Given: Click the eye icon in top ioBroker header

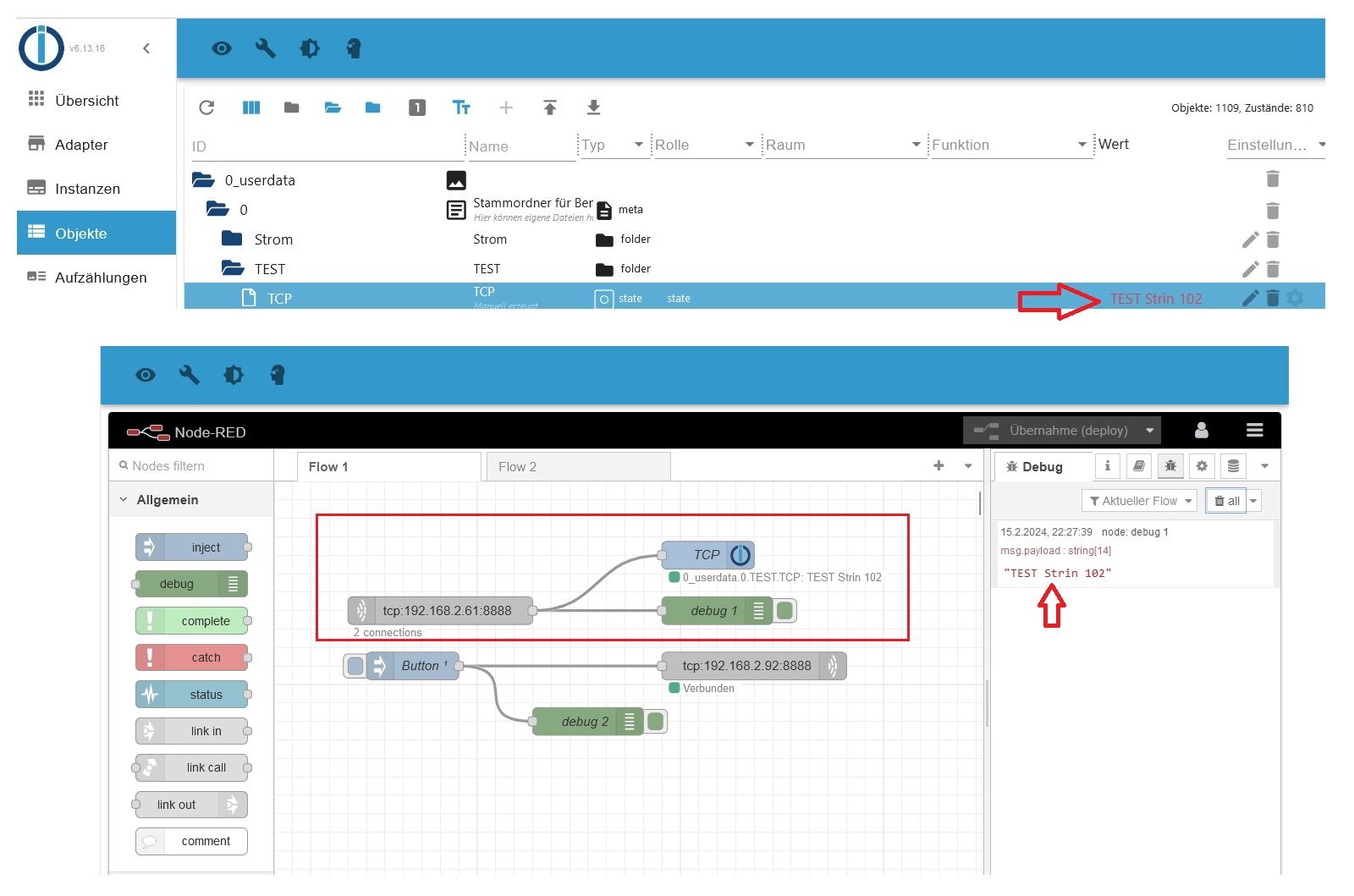Looking at the screenshot, I should [x=222, y=48].
